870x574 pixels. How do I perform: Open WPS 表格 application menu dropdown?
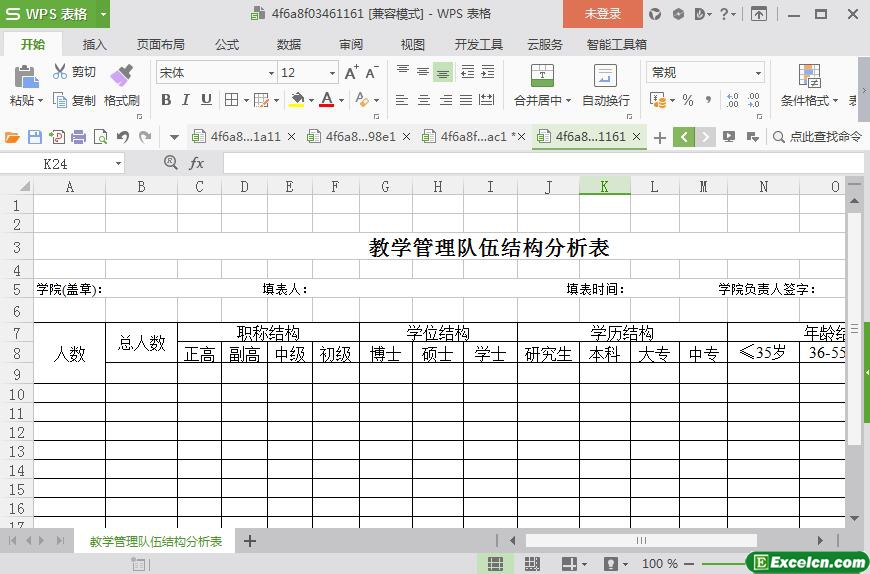coord(103,14)
